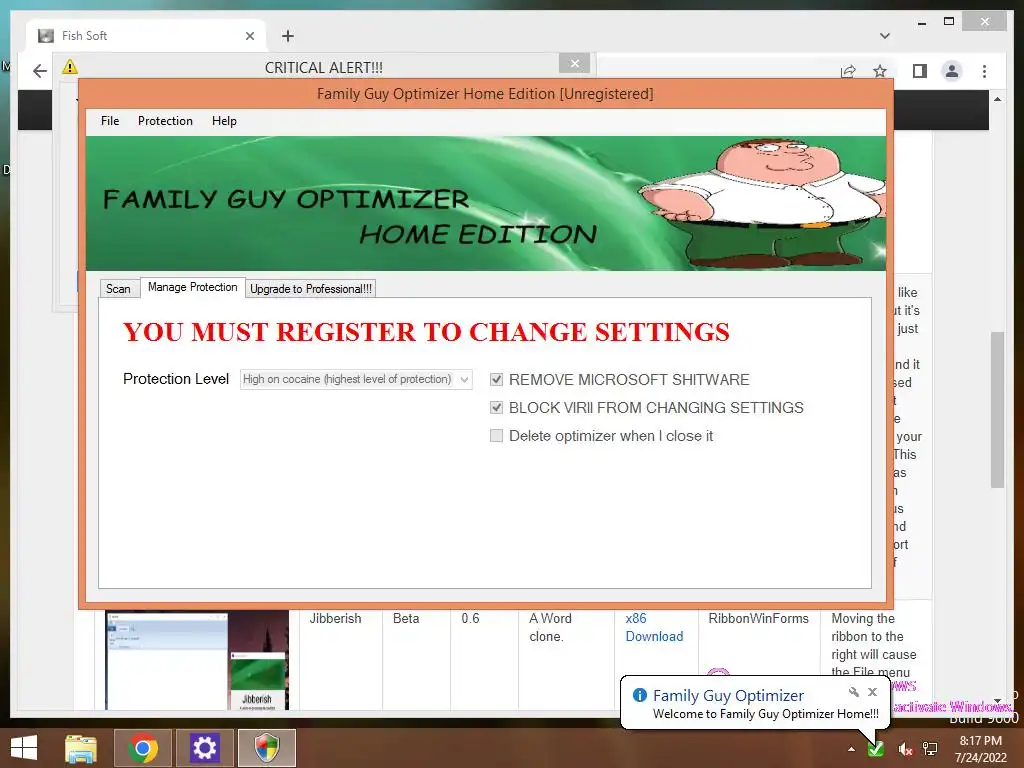
Task: Click the browser page vertical scrollbar thumb
Action: pos(997,409)
